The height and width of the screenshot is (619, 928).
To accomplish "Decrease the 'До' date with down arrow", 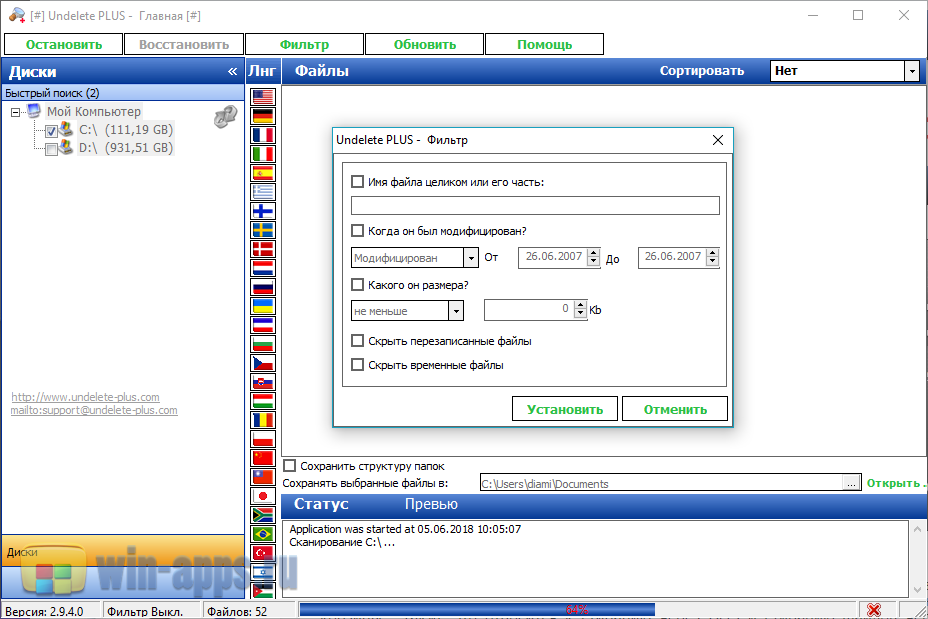I will [x=713, y=262].
